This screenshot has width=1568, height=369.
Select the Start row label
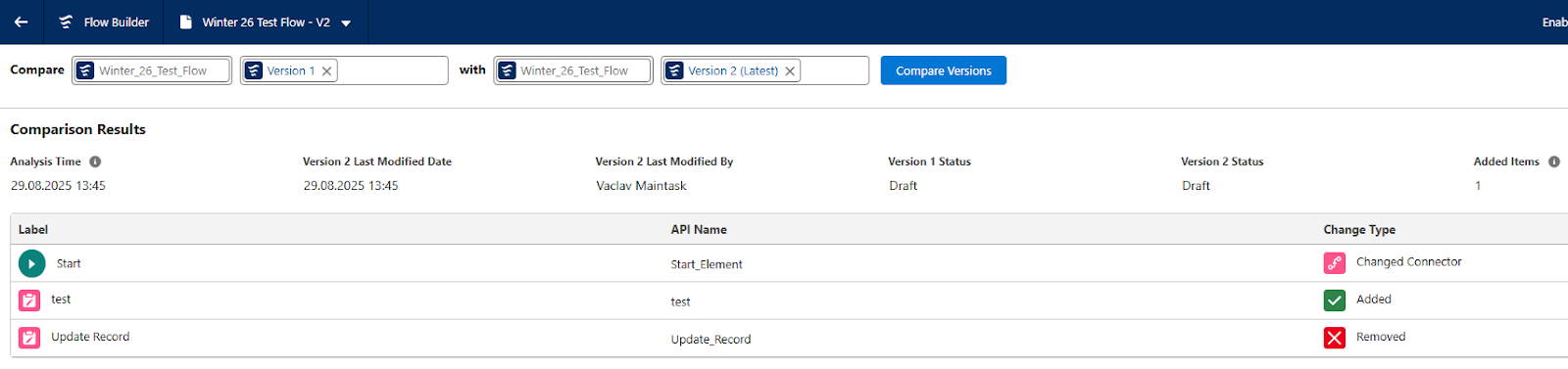(x=69, y=263)
